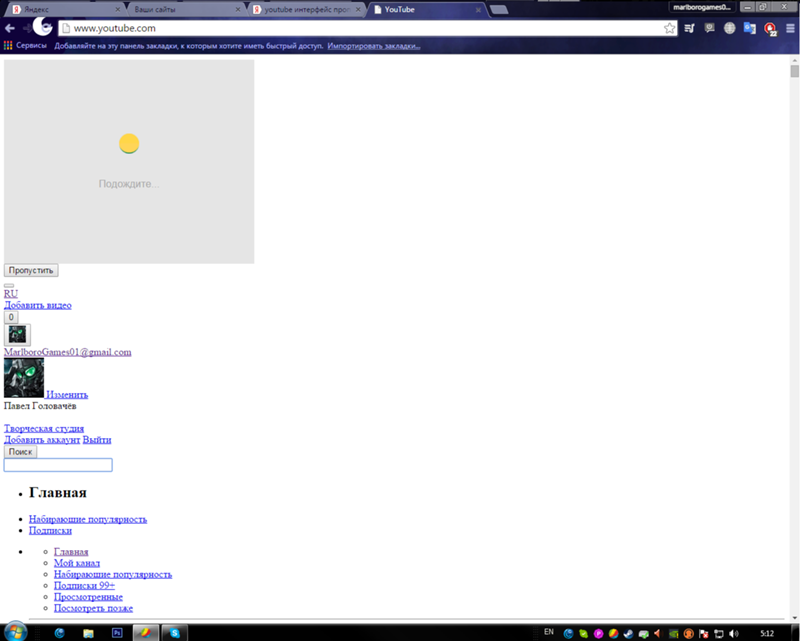Close the Ваши сайты tab

click(238, 9)
